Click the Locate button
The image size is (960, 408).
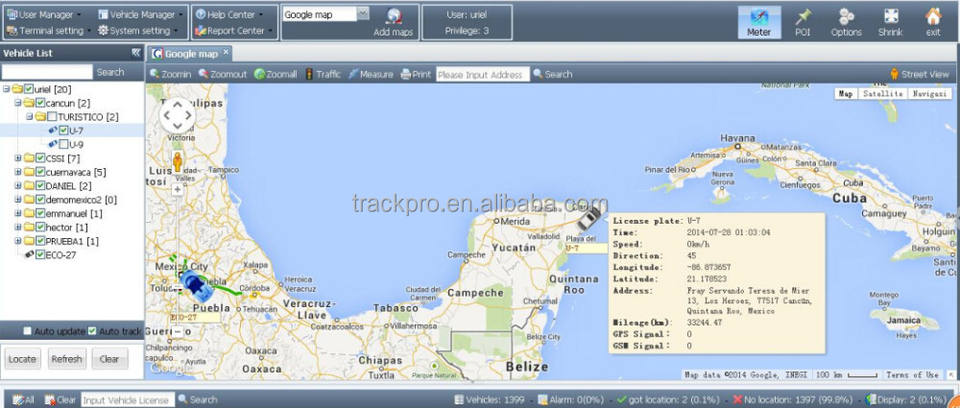tap(23, 359)
